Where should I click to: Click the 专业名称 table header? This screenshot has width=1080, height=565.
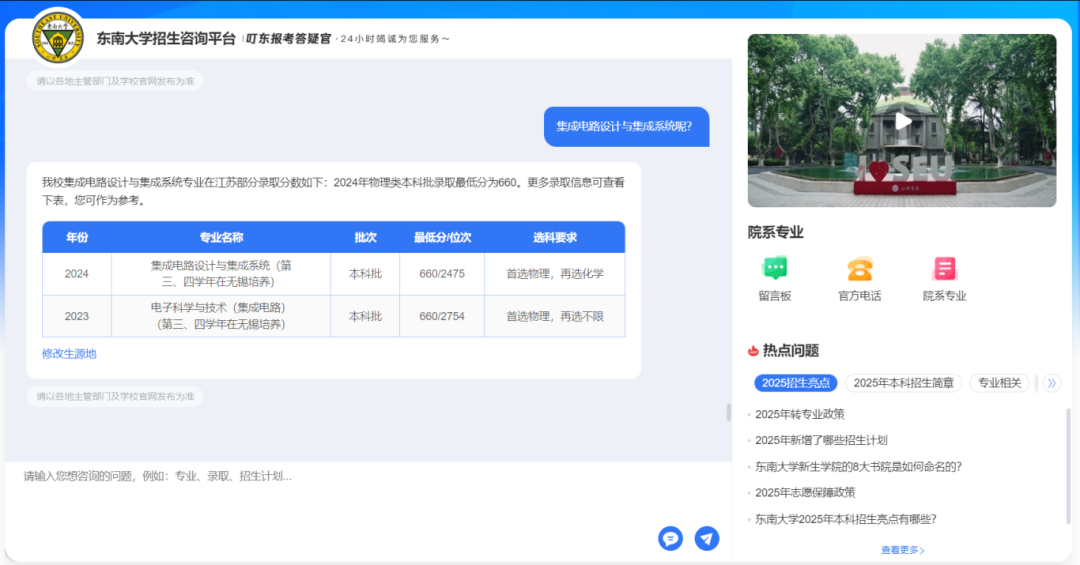coord(221,237)
